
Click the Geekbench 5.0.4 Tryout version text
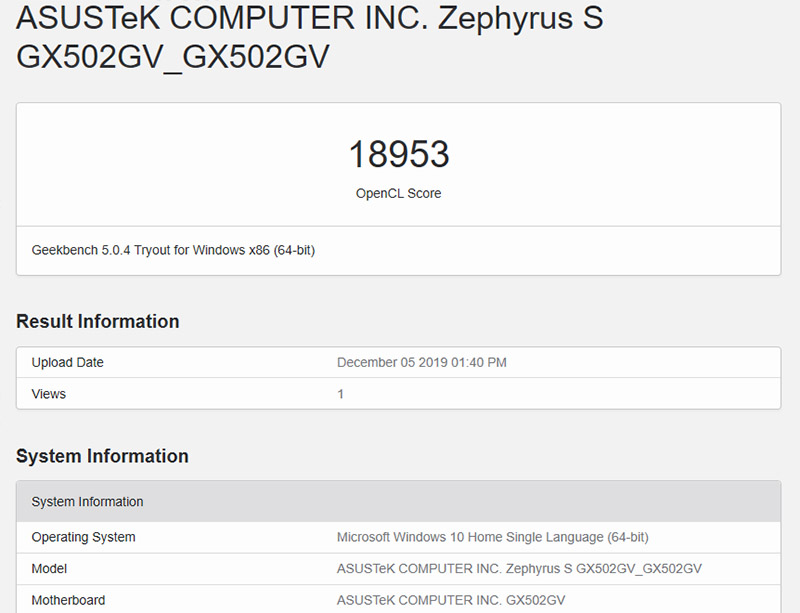120,250
